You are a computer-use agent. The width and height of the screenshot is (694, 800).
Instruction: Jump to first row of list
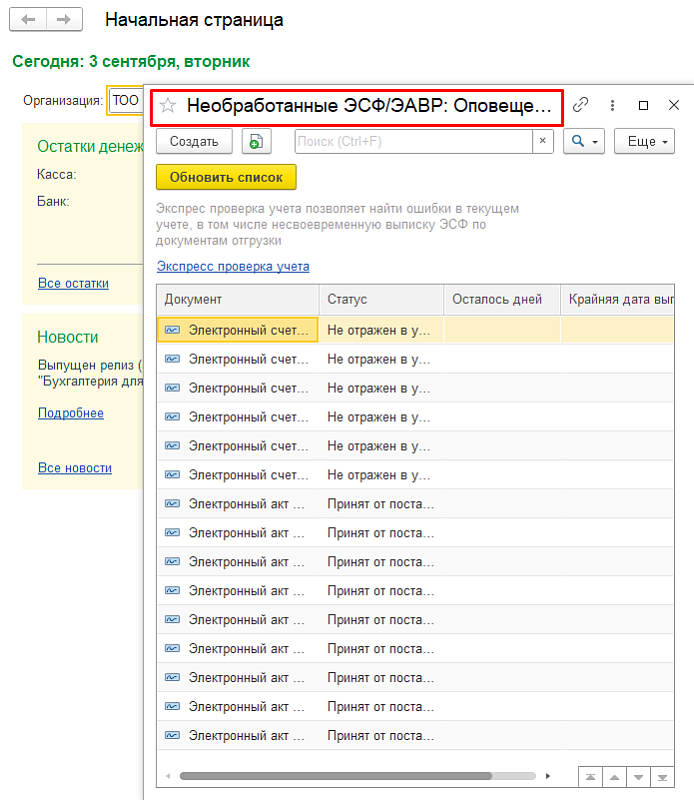click(x=591, y=776)
